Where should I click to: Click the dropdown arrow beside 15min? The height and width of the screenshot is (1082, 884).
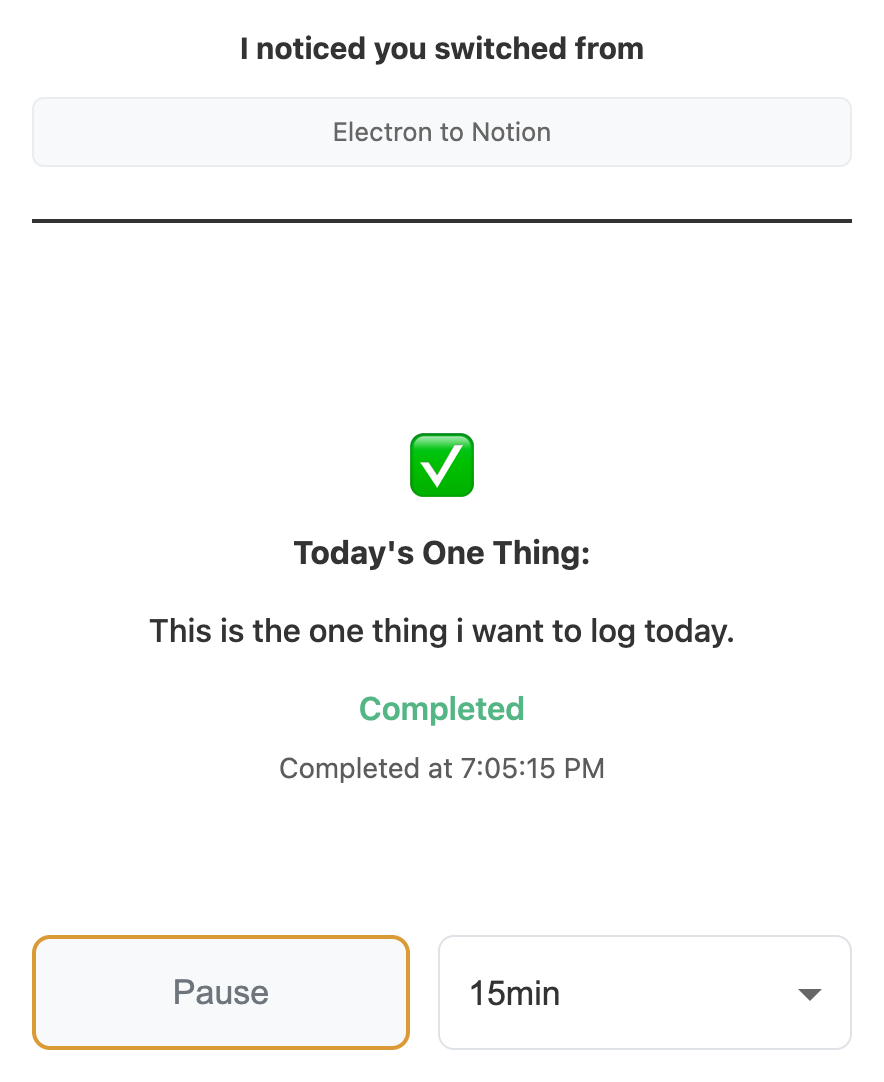(x=810, y=994)
